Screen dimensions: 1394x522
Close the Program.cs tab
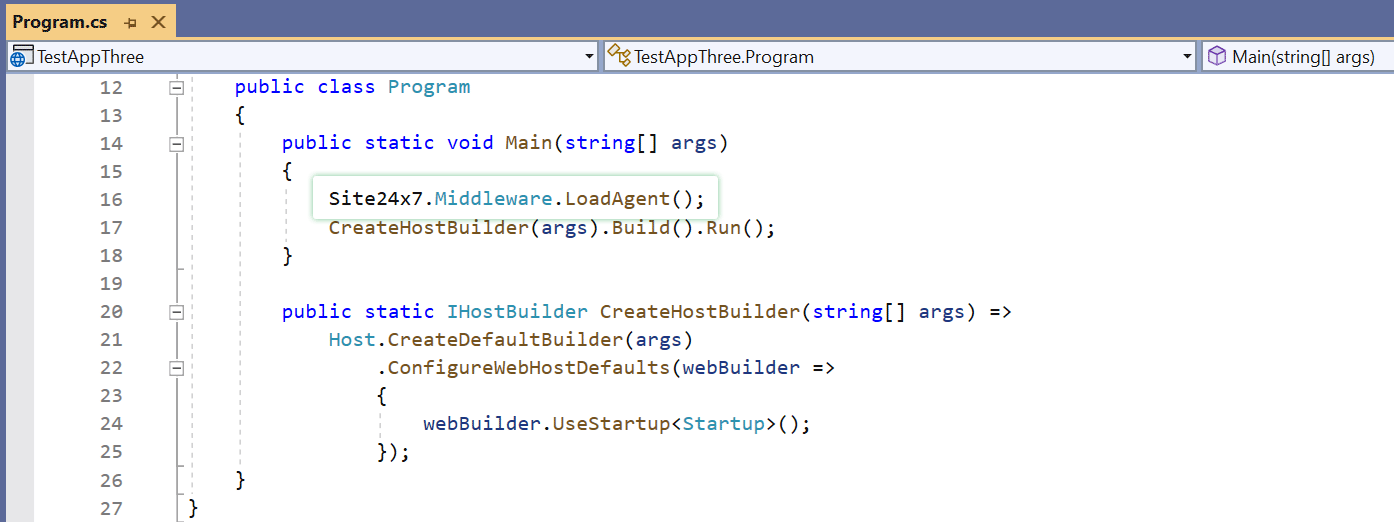[158, 22]
